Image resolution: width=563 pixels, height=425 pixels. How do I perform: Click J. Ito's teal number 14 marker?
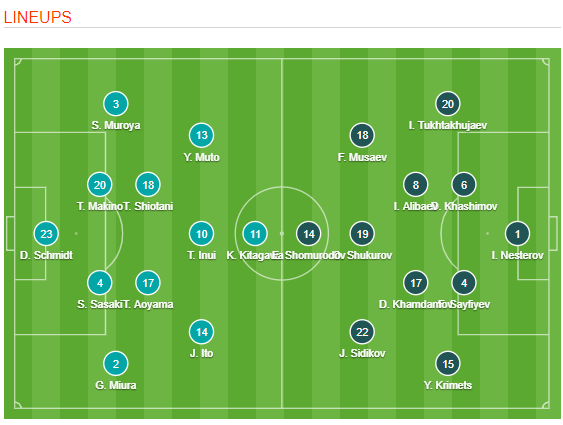[201, 332]
